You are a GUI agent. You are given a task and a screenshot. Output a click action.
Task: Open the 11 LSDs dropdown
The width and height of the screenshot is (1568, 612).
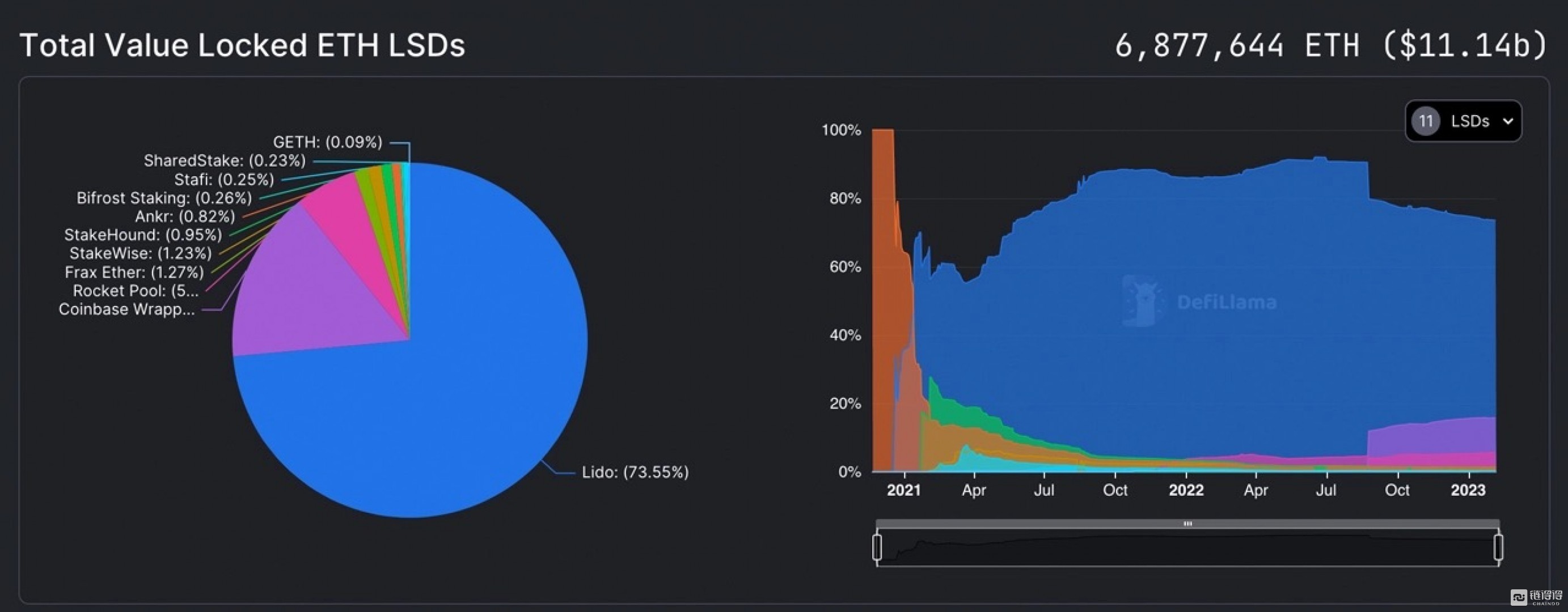[1463, 121]
